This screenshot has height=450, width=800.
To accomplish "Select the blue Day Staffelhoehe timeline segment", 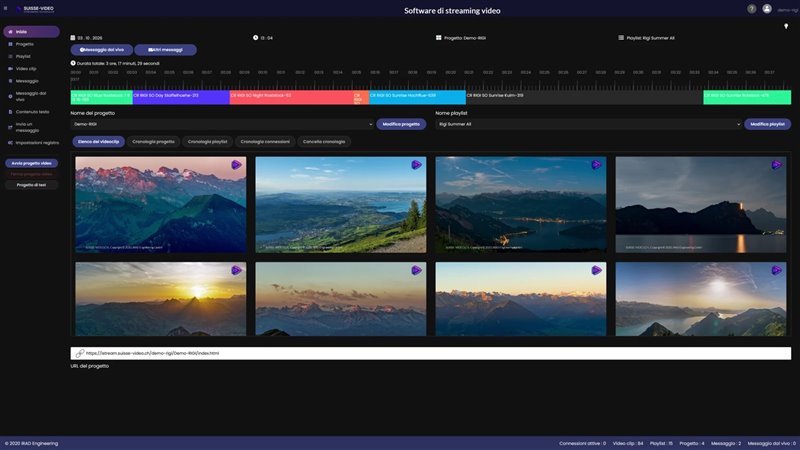I will pos(181,97).
